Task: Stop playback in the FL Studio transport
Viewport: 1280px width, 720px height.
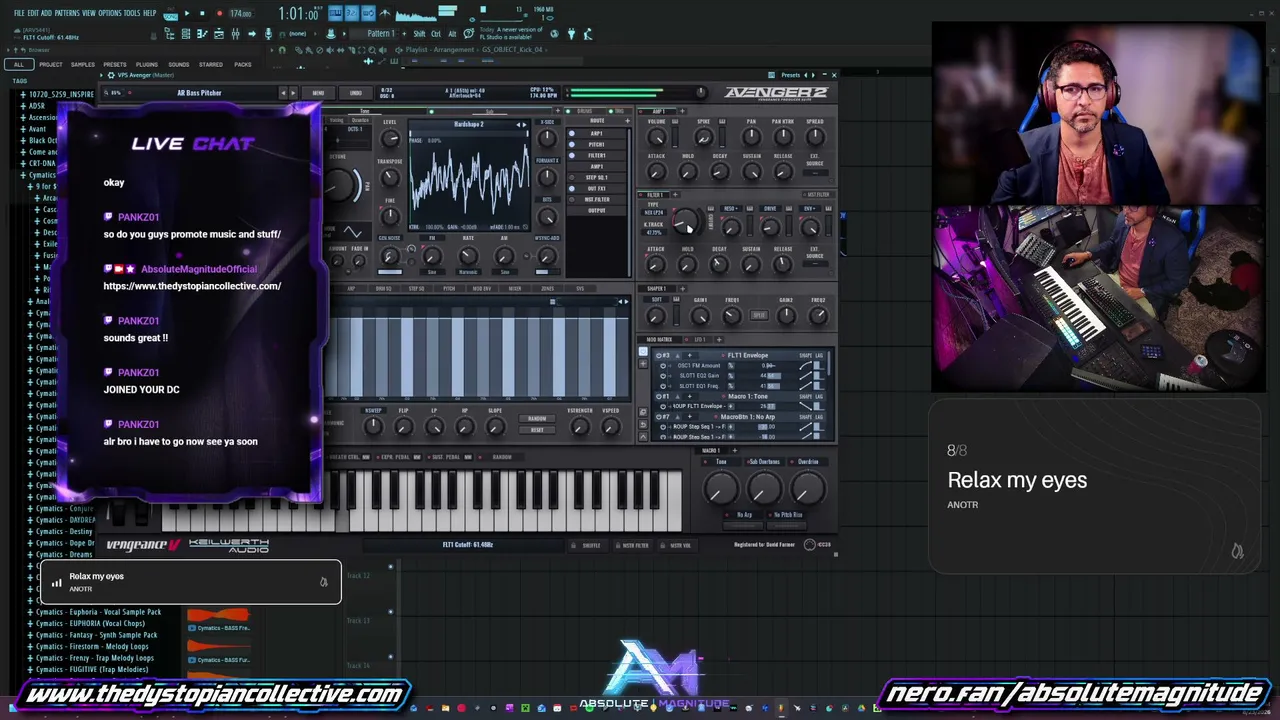Action: point(202,13)
